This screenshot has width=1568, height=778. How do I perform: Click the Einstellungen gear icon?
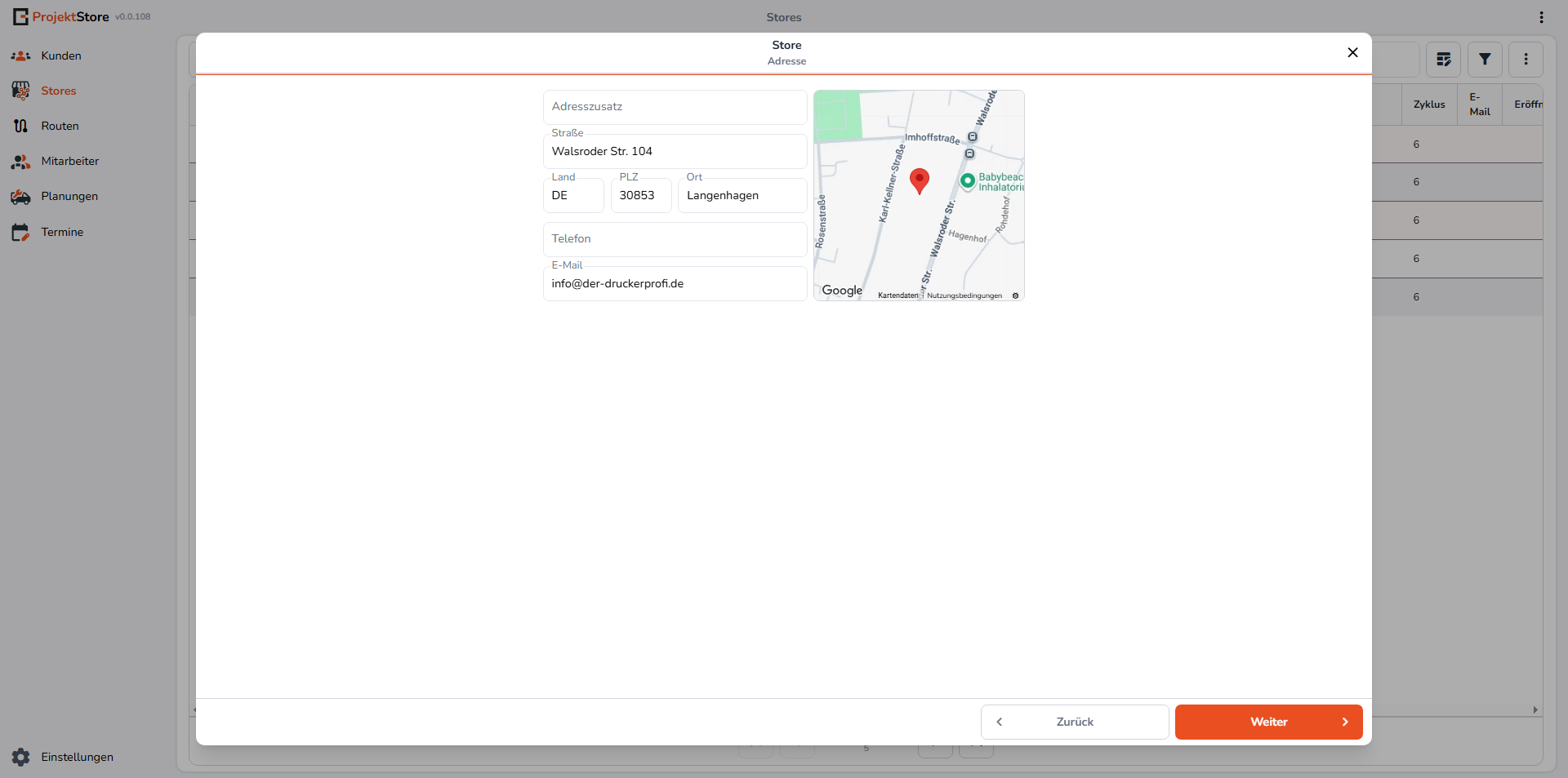click(20, 757)
